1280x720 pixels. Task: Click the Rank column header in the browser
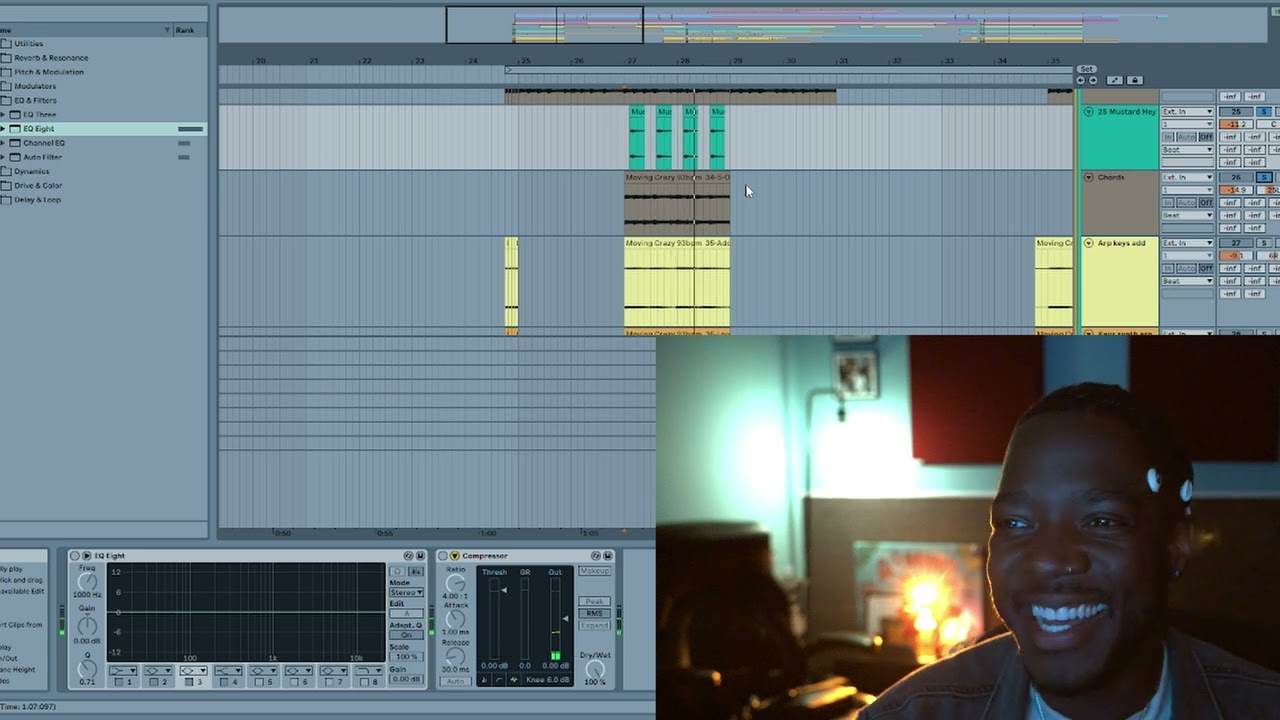(184, 30)
